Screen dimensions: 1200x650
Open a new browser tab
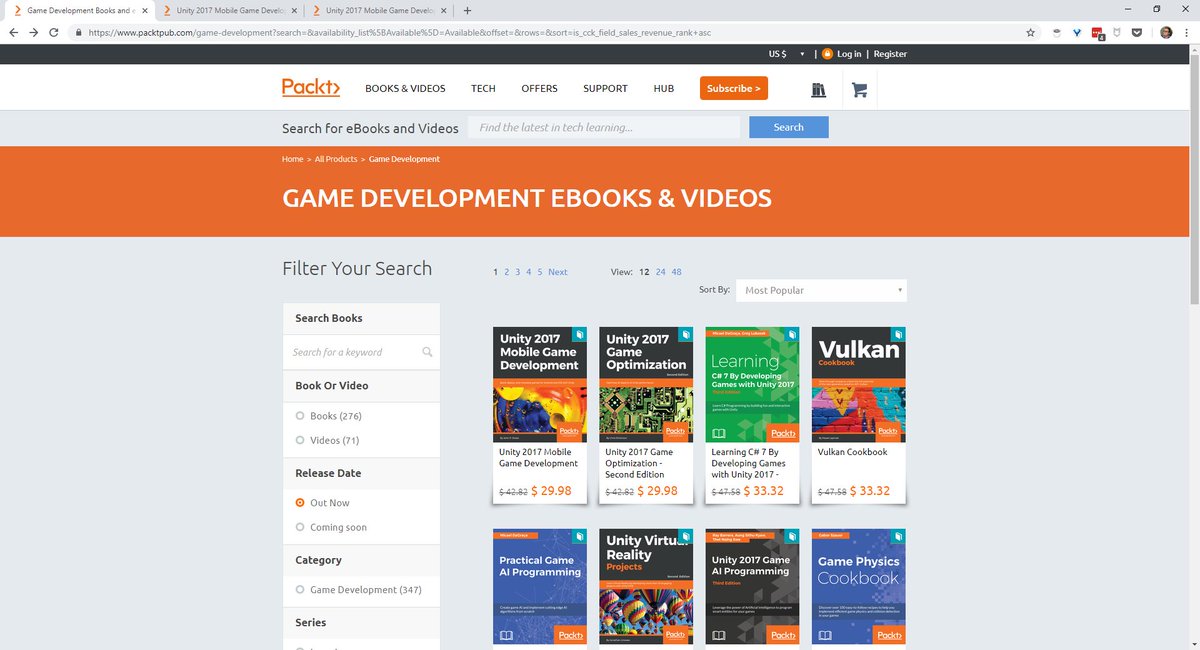click(x=468, y=10)
